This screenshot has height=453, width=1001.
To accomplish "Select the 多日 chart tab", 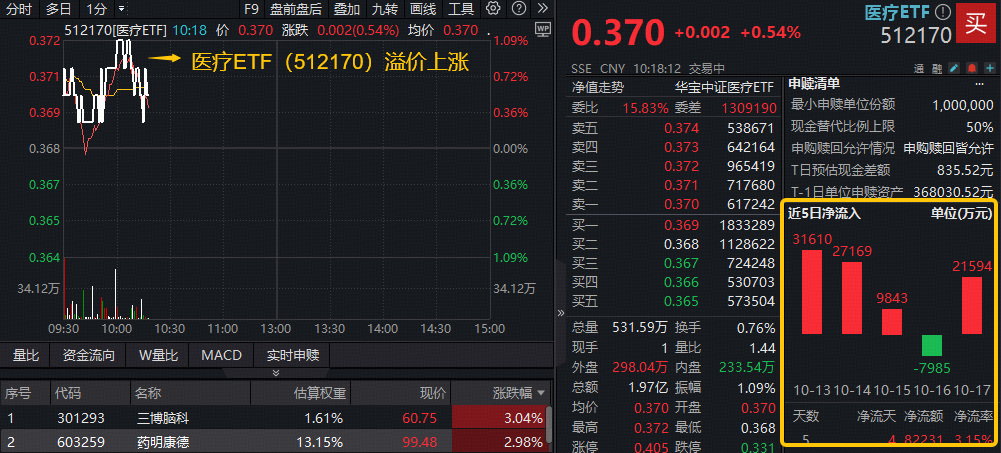I will [x=59, y=9].
